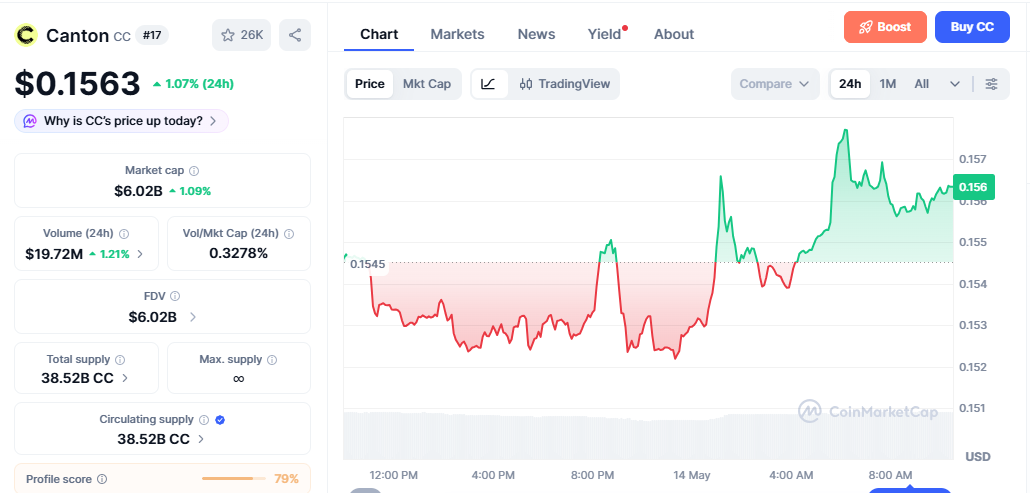Expand the Total supply details chevron

(x=125, y=378)
